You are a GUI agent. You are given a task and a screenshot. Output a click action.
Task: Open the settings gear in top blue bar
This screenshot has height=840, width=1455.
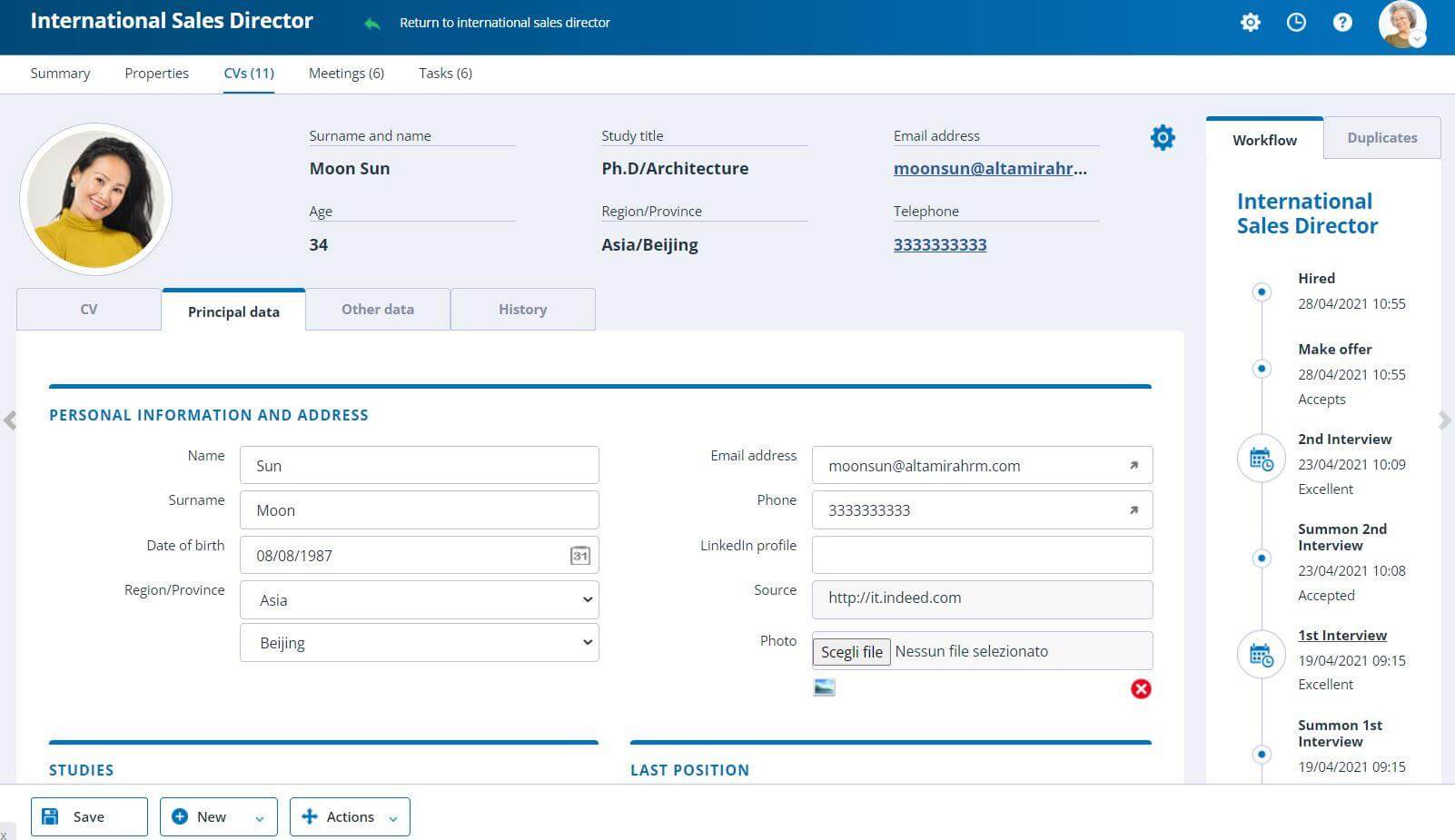(1251, 23)
